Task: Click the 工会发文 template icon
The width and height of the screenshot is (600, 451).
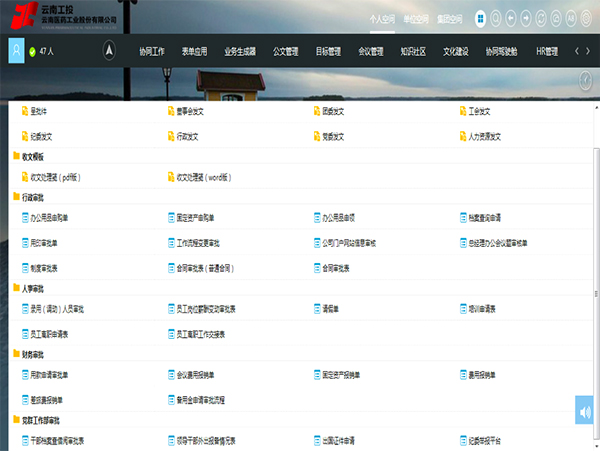Action: (463, 111)
